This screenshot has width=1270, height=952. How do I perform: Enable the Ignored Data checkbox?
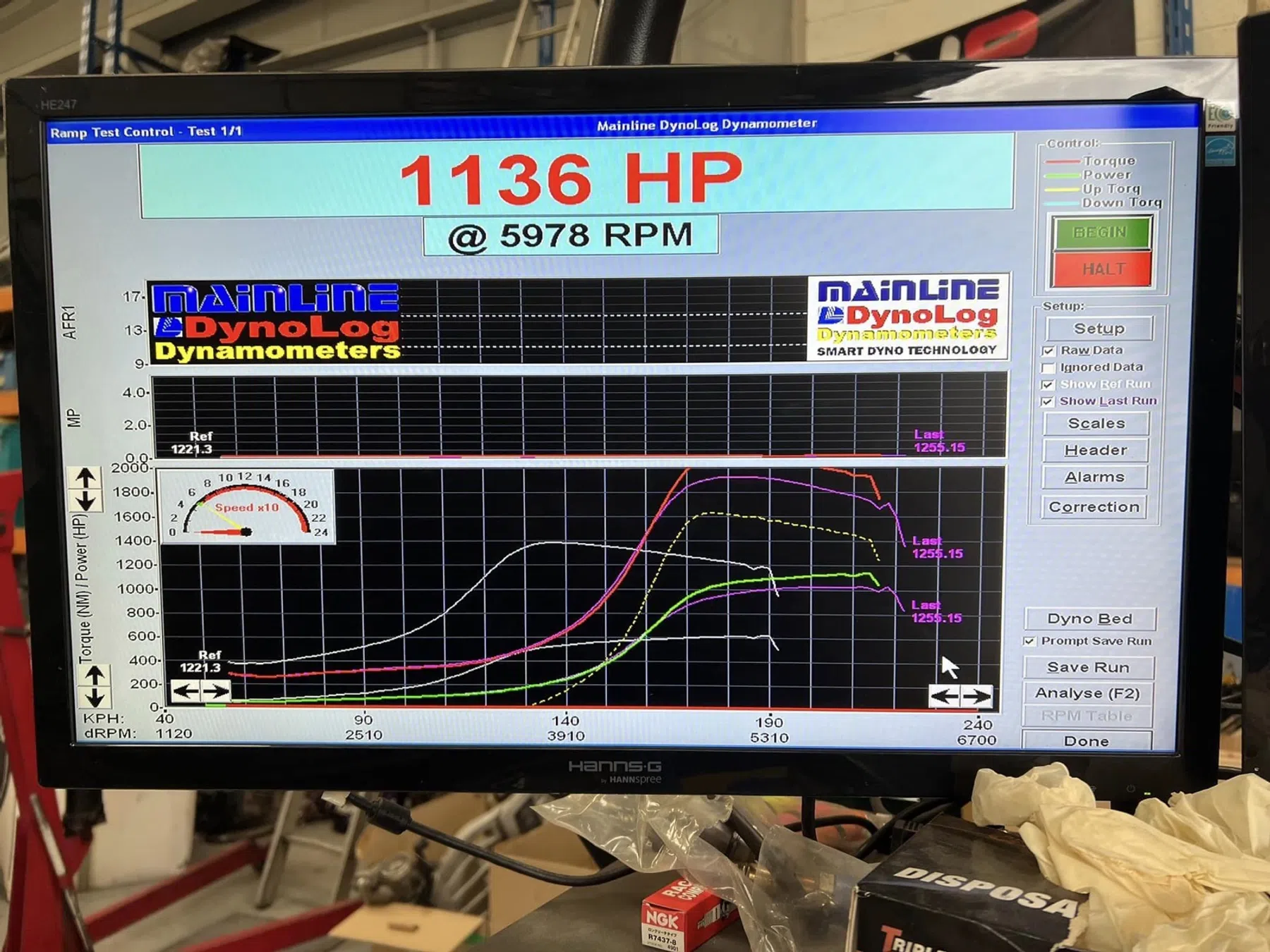pyautogui.click(x=1048, y=367)
